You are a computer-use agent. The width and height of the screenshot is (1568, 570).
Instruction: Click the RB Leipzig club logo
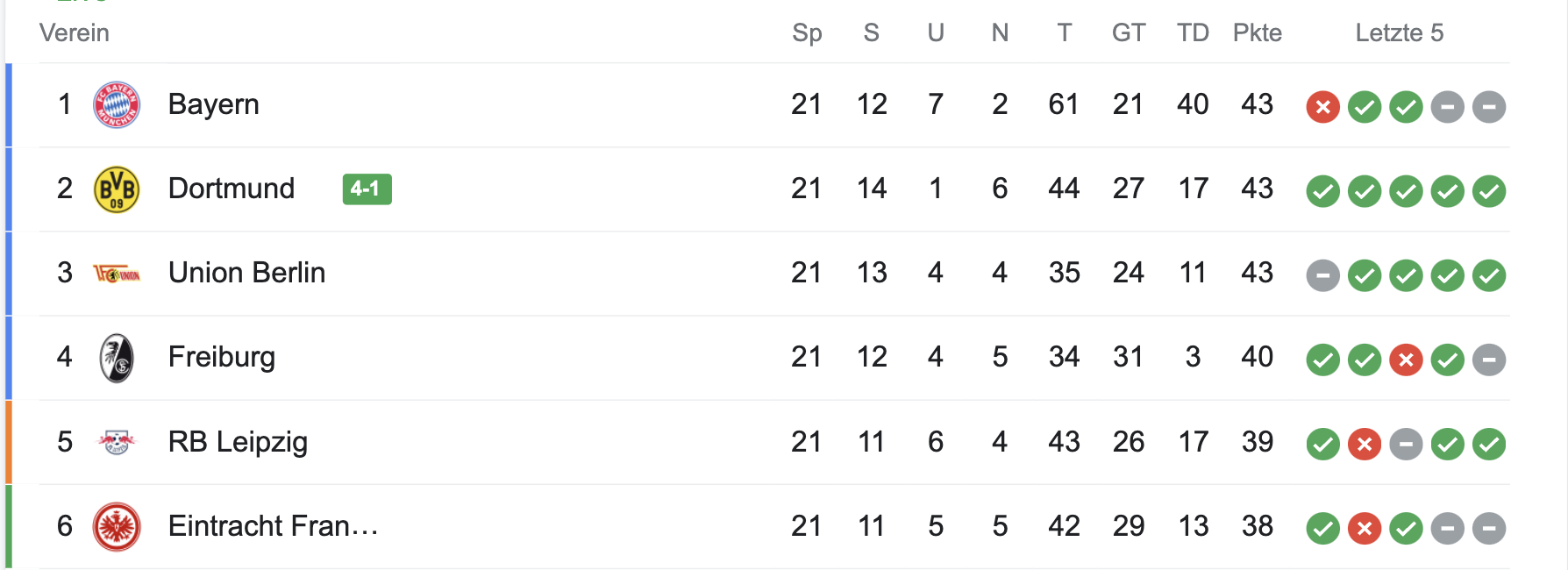click(117, 442)
